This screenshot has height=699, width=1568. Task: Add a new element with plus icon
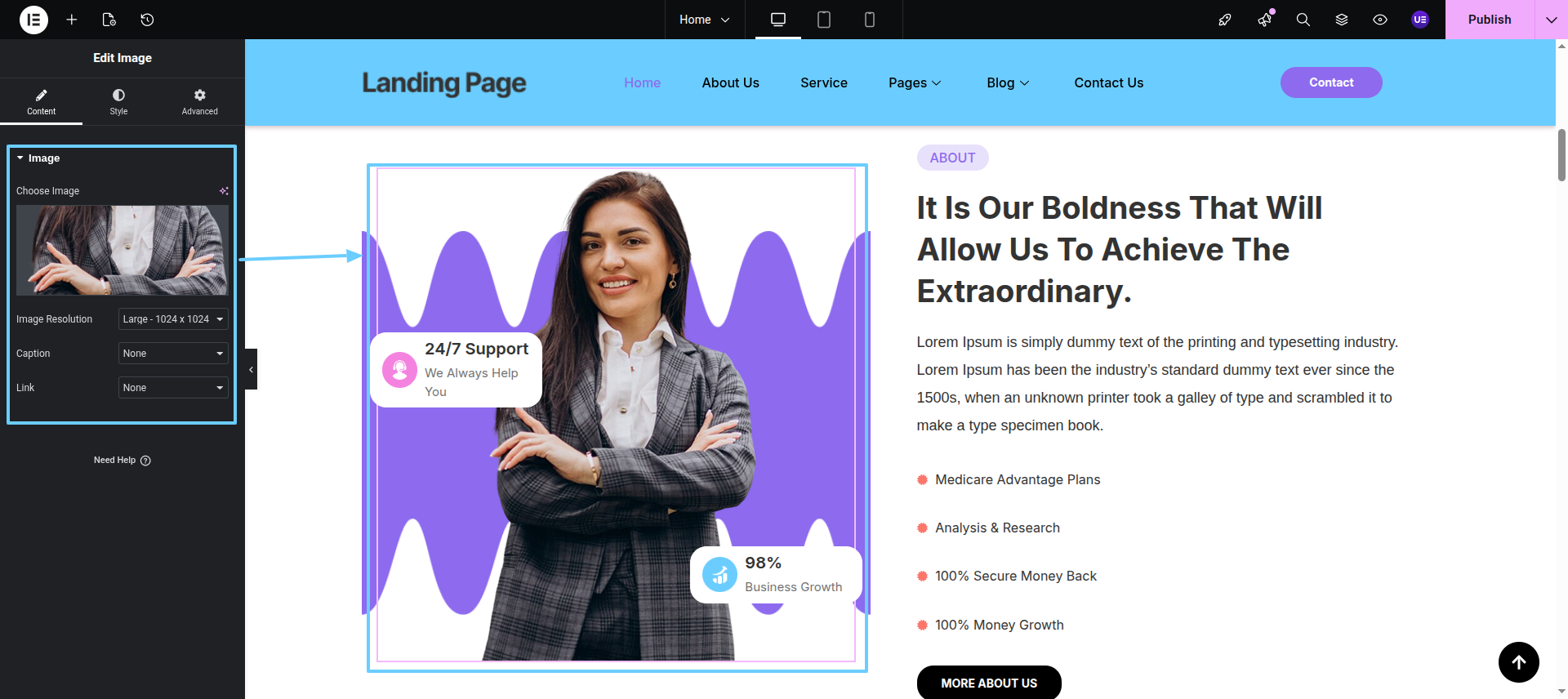[72, 20]
